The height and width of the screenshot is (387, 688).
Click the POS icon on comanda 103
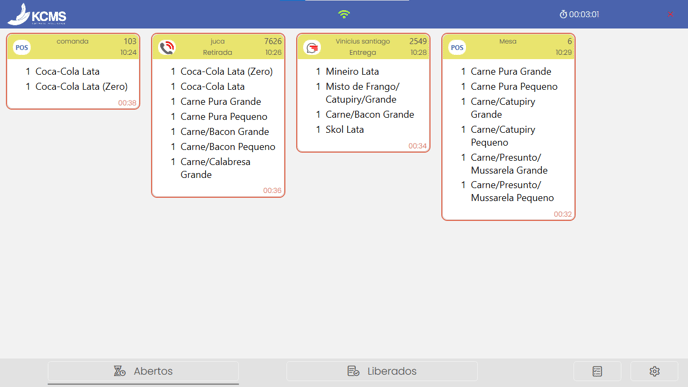[22, 47]
